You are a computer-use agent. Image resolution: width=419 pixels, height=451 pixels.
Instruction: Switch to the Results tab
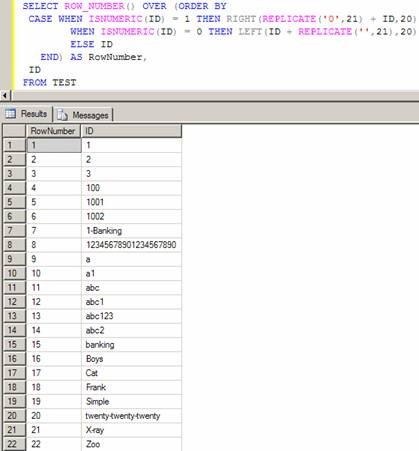pos(27,114)
